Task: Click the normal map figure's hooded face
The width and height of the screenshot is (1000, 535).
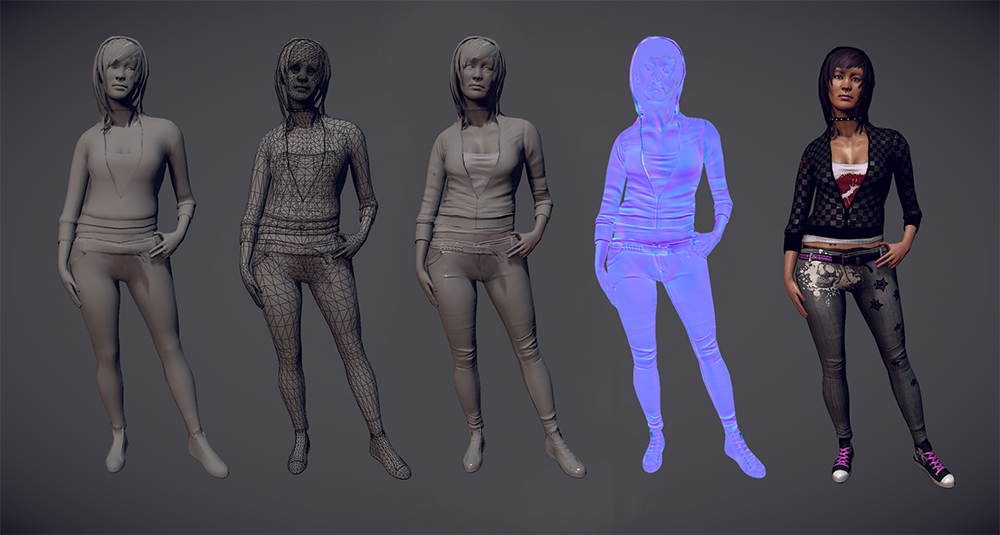Action: [x=658, y=78]
